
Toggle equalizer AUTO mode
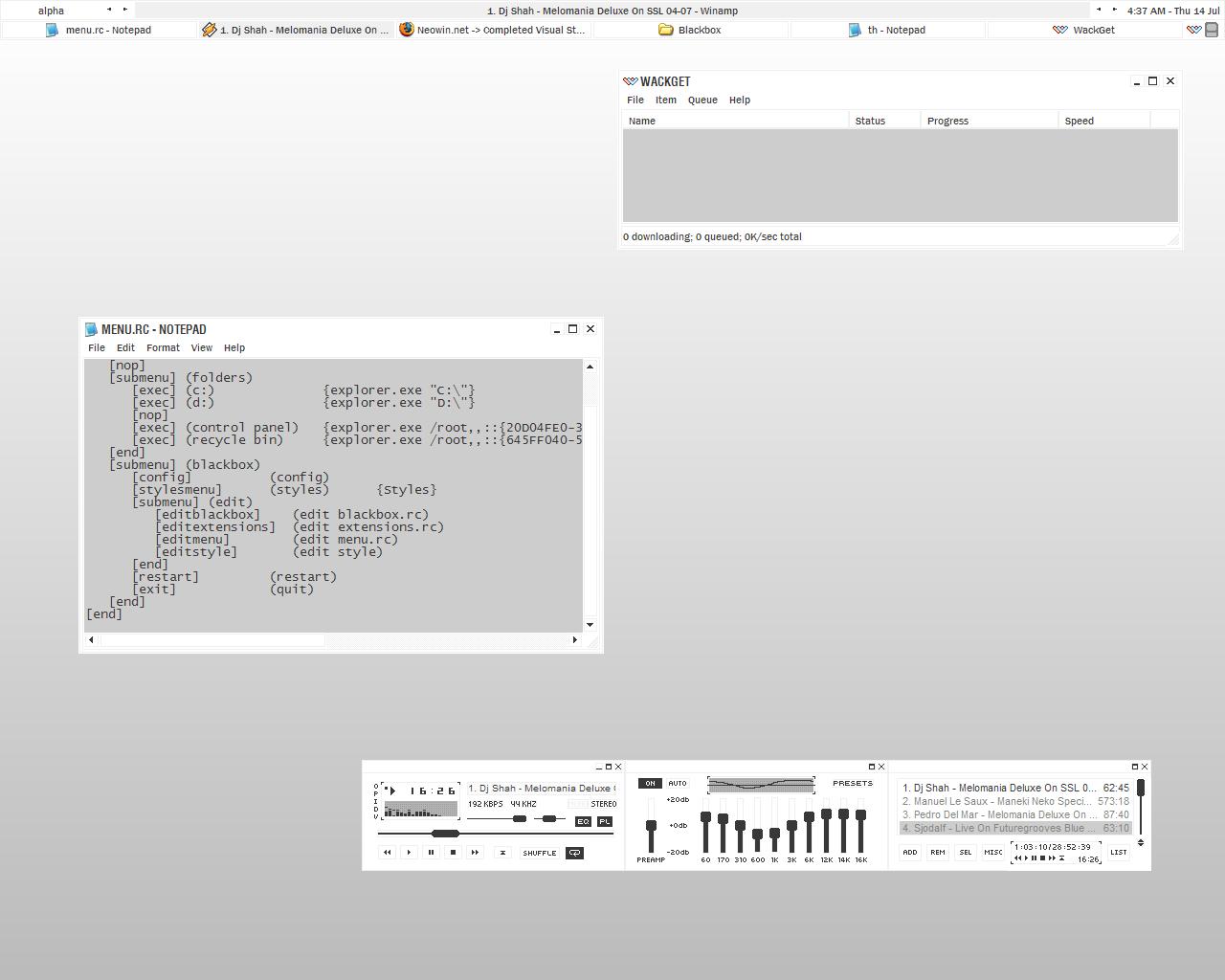pyautogui.click(x=677, y=783)
